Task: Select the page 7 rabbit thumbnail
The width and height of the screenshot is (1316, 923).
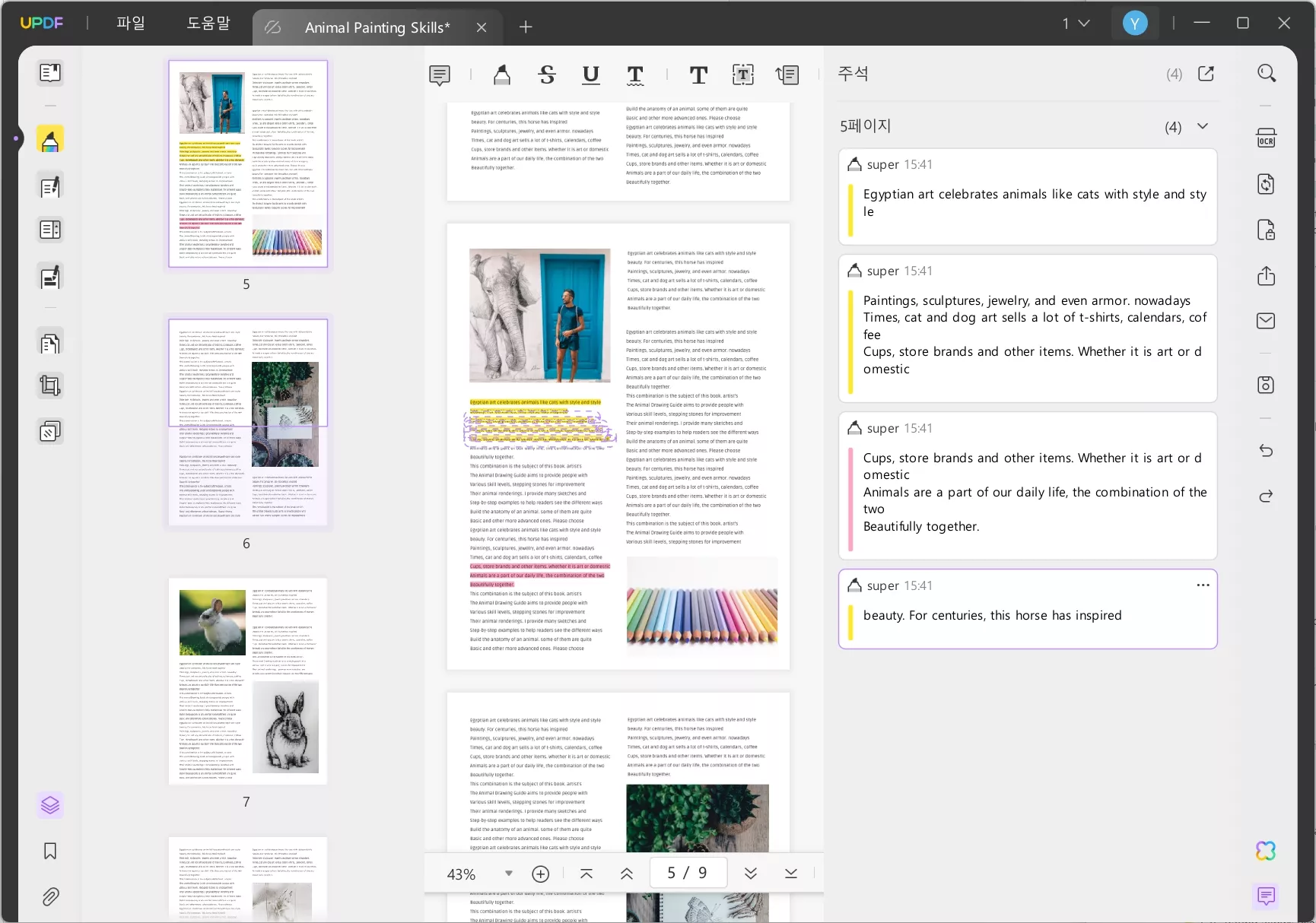Action: point(248,681)
